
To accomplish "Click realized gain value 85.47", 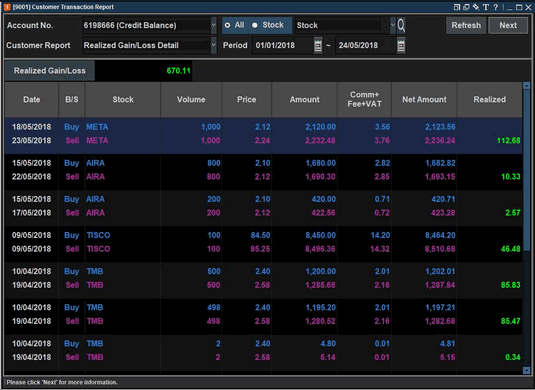I will [x=510, y=321].
